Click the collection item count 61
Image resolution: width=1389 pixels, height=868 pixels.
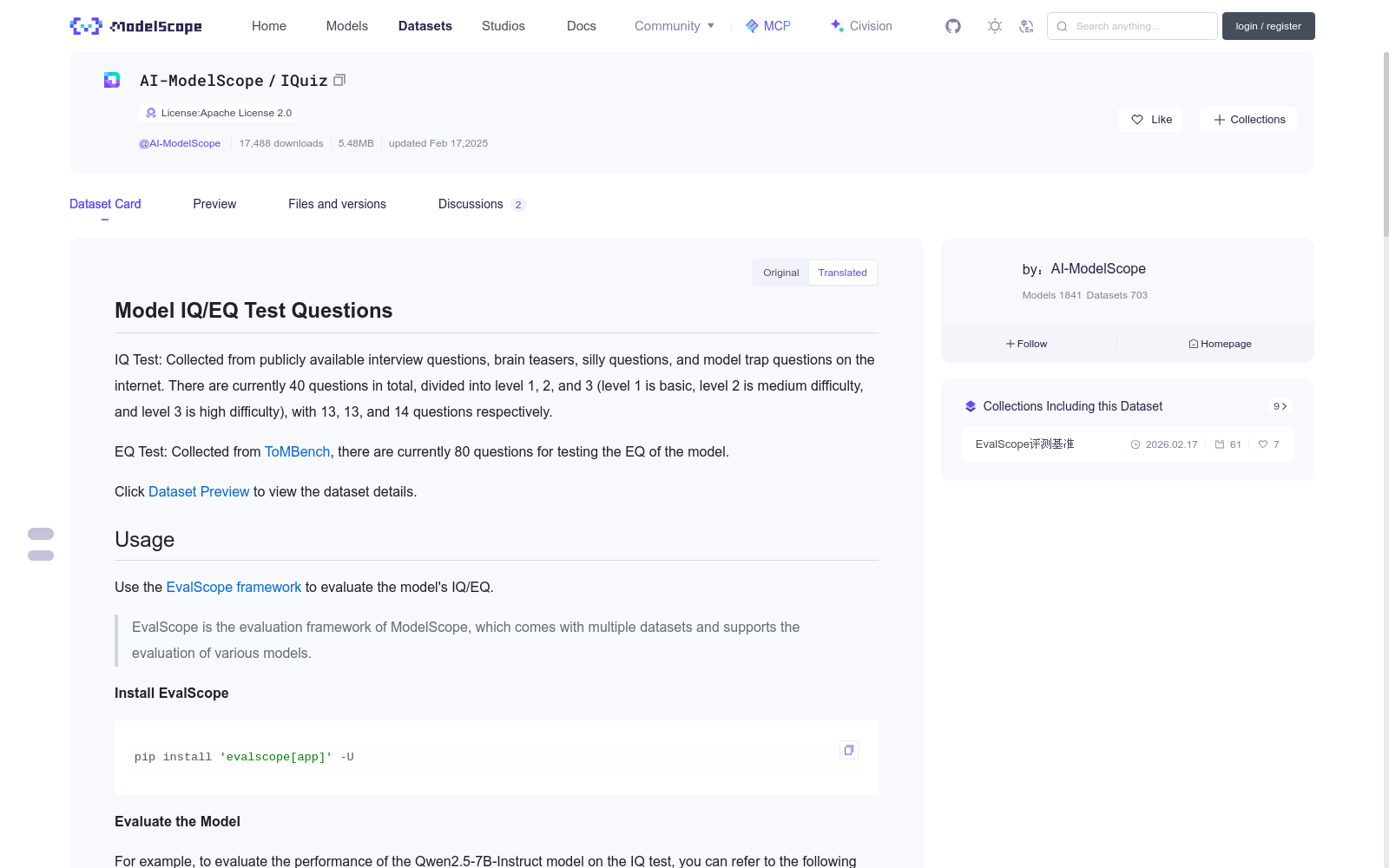pyautogui.click(x=1228, y=444)
